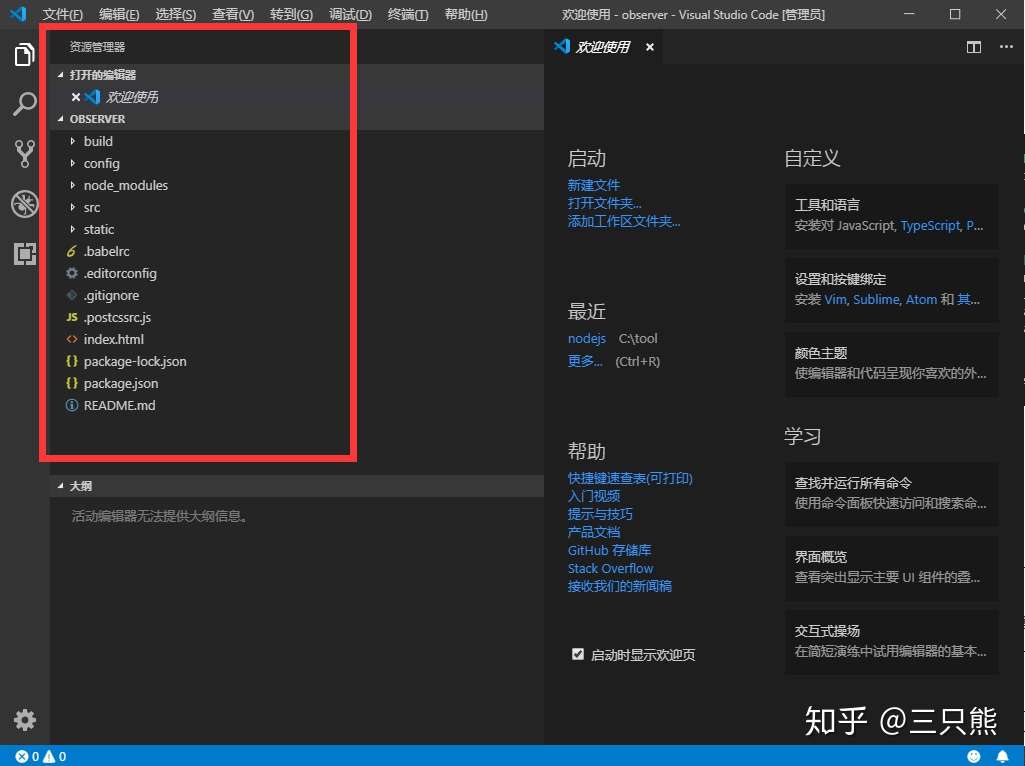This screenshot has height=766, width=1025.
Task: Close the 欢迎使用 editor tab
Action: [649, 47]
